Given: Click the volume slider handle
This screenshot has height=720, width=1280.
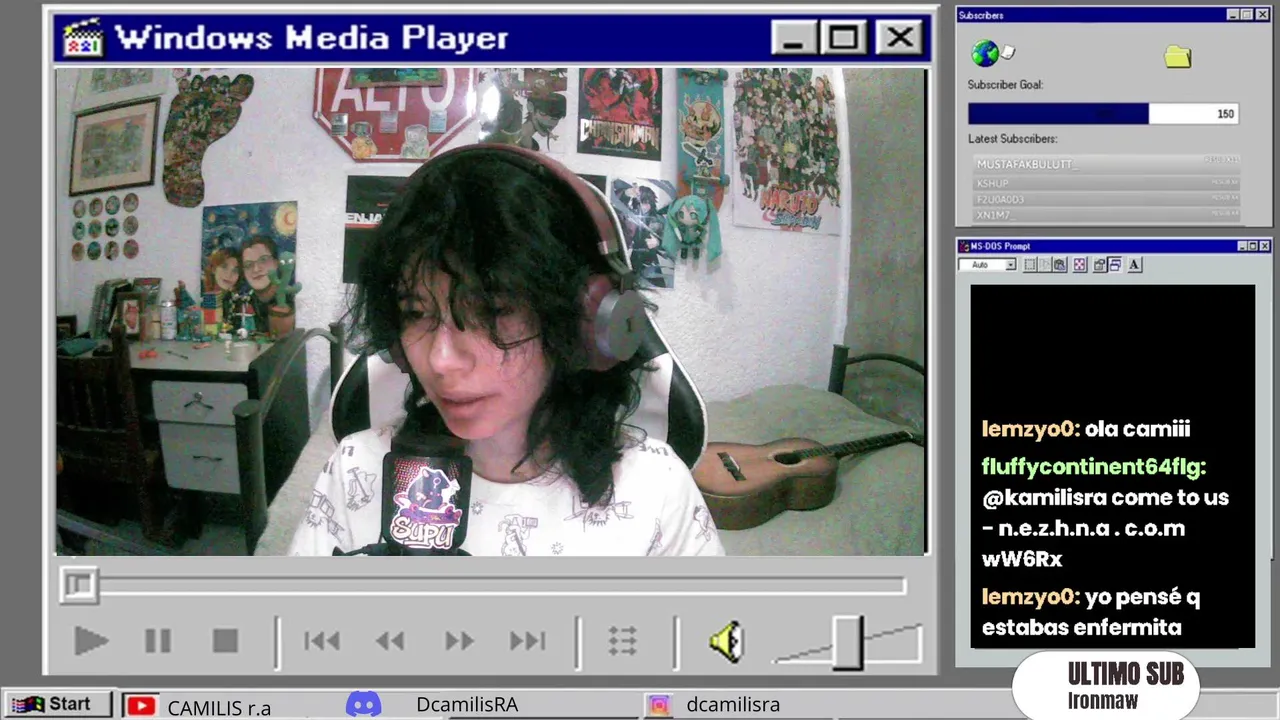Looking at the screenshot, I should coord(848,643).
